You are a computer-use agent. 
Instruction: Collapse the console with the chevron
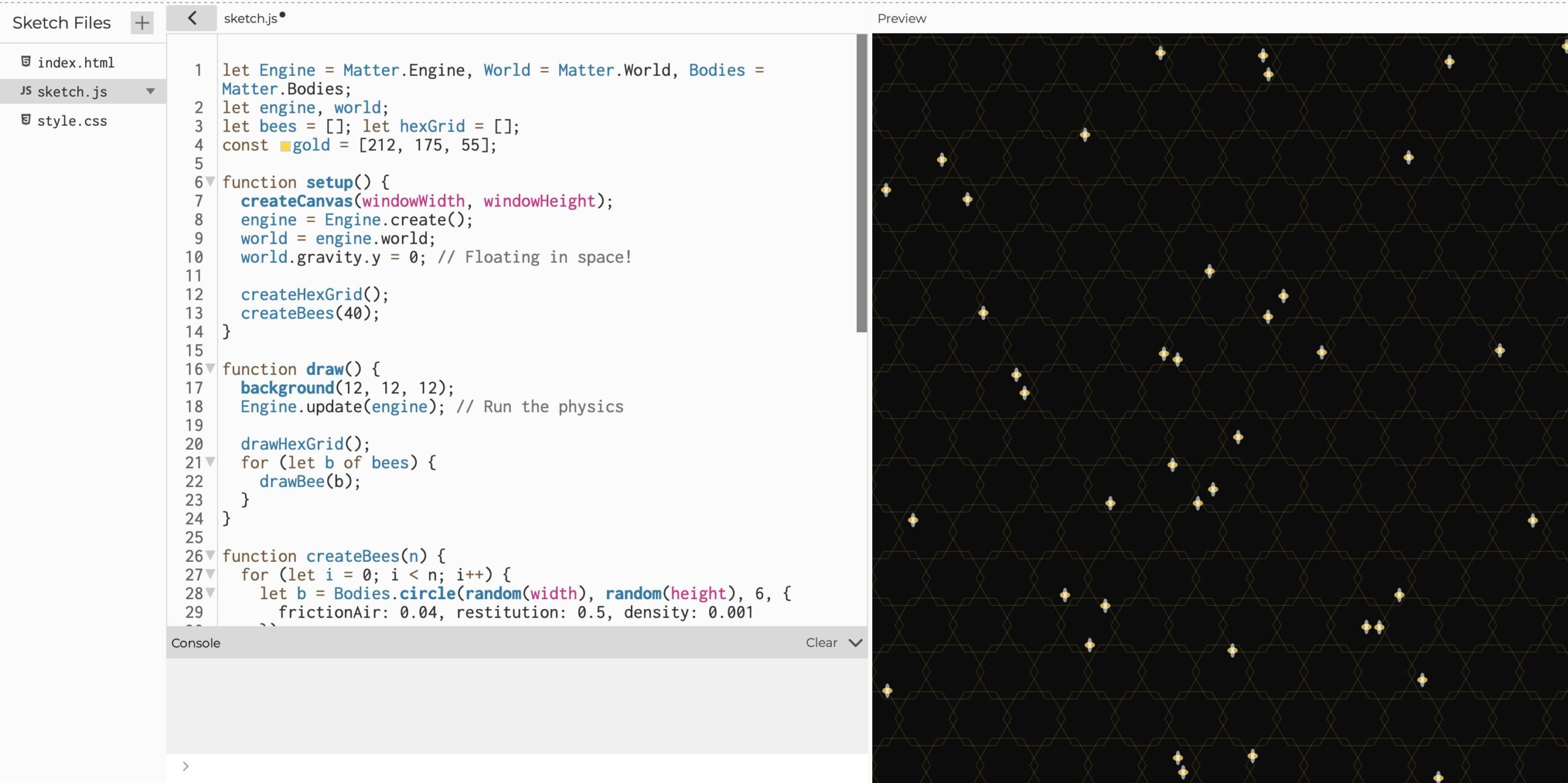pyautogui.click(x=856, y=643)
